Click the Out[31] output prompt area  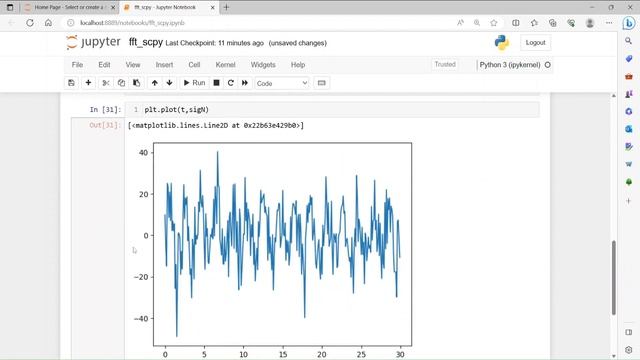click(x=105, y=125)
